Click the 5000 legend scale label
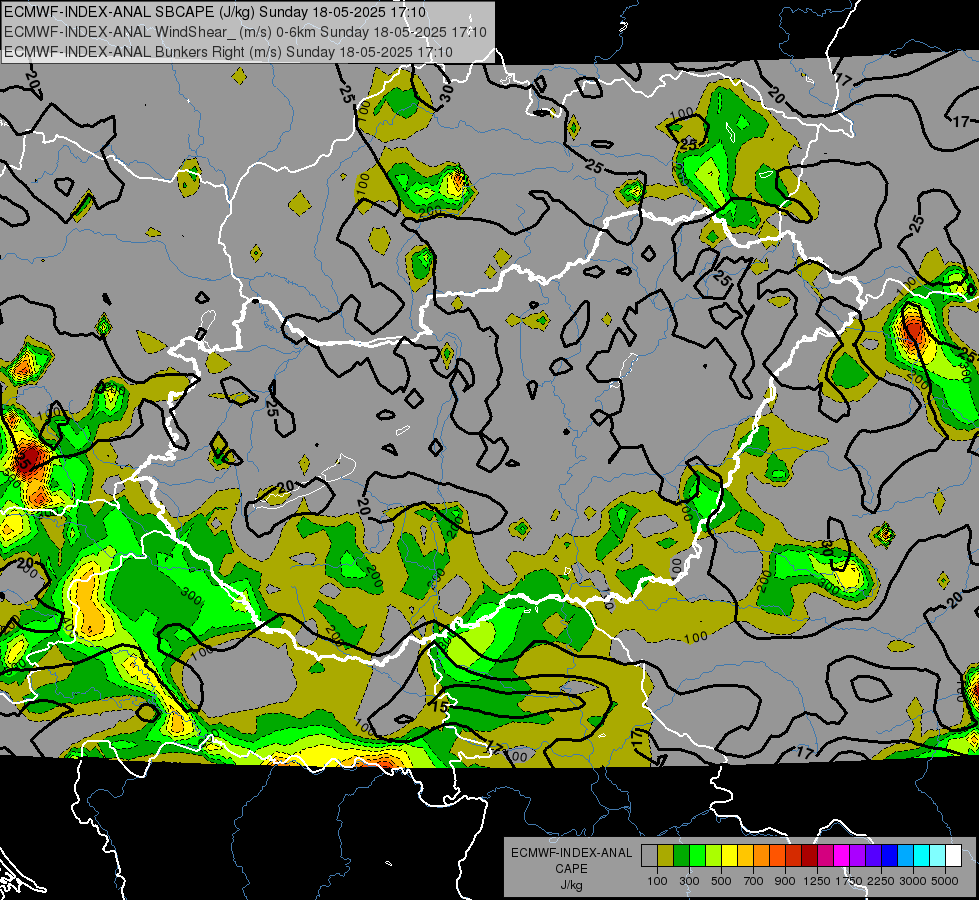The height and width of the screenshot is (900, 979). (945, 881)
